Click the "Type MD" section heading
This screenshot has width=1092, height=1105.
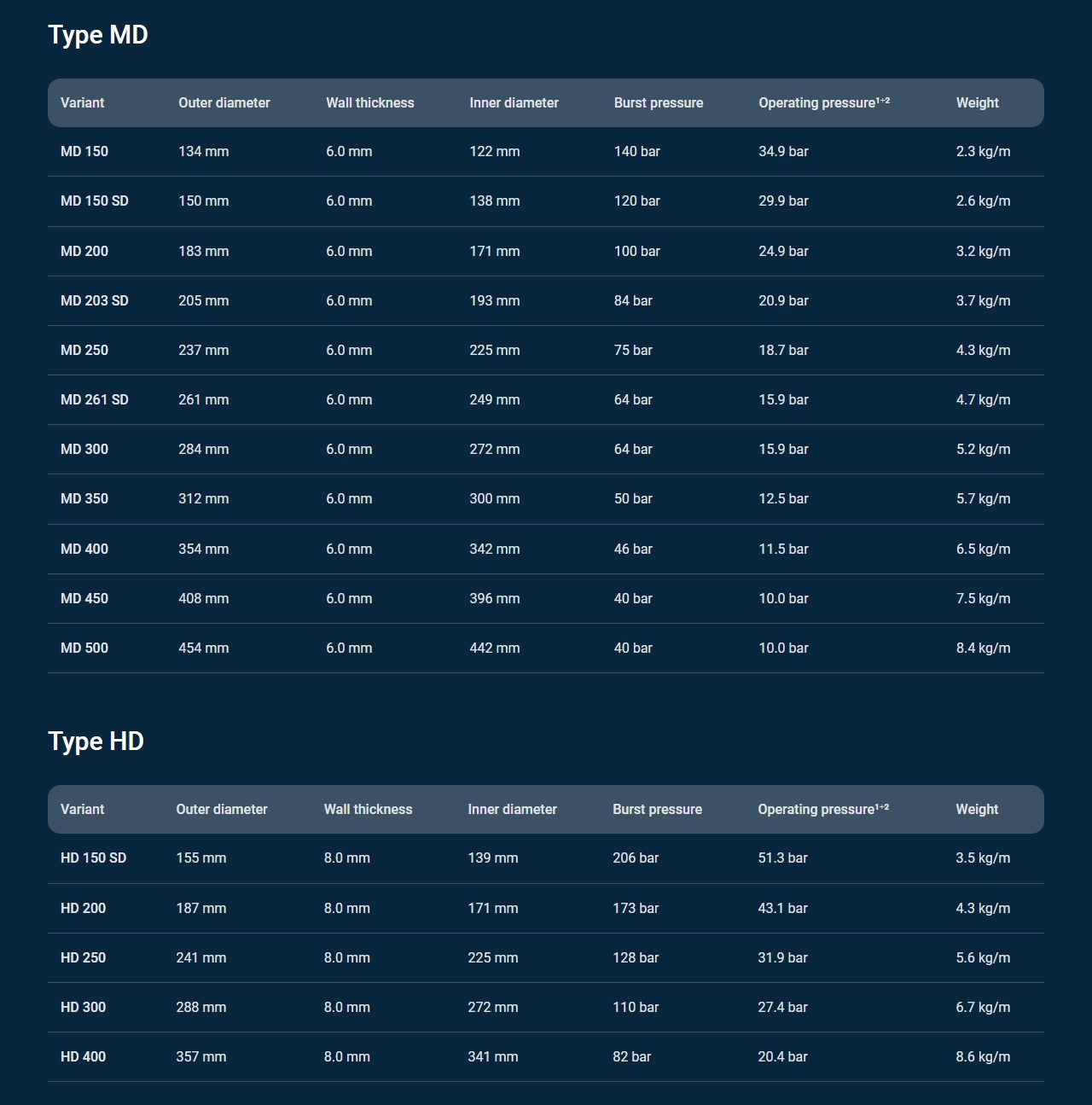click(x=98, y=35)
